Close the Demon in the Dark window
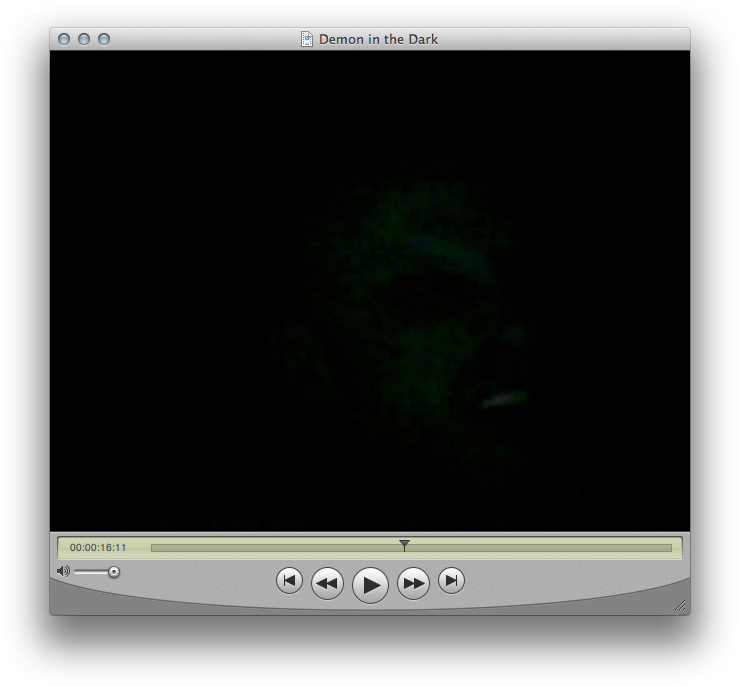 tap(64, 39)
